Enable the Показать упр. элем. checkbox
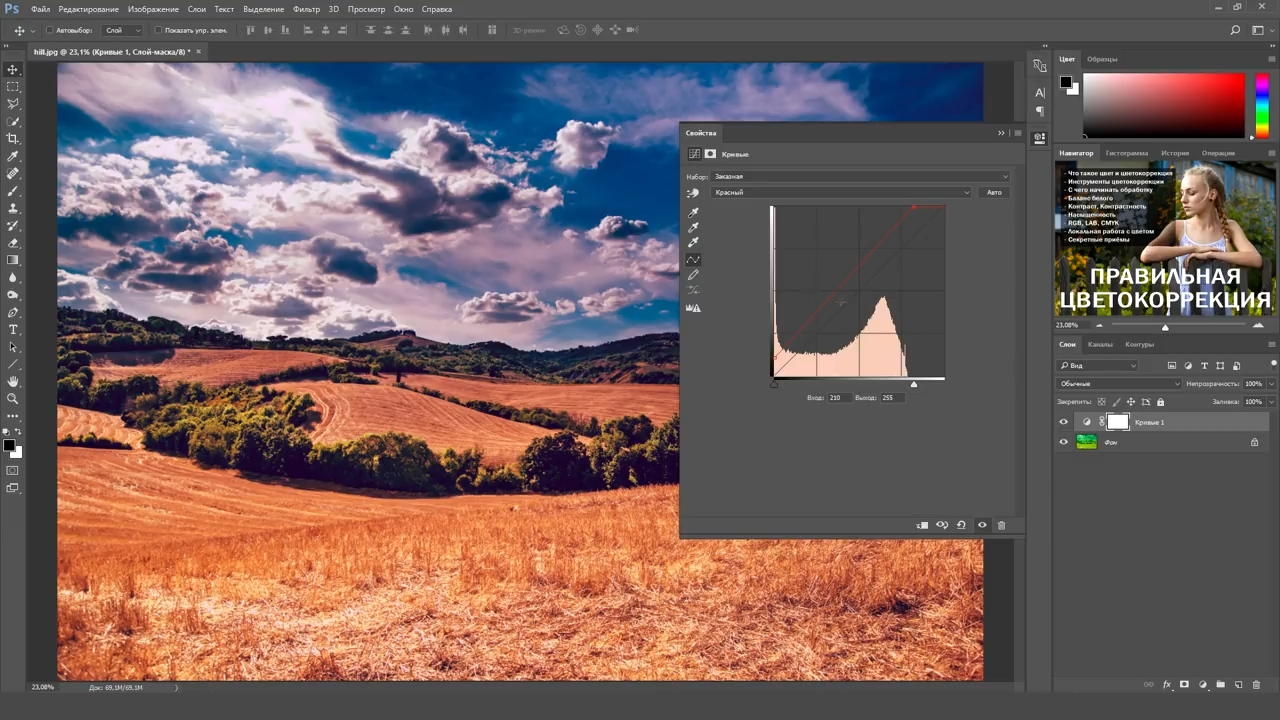This screenshot has height=720, width=1280. coord(158,31)
